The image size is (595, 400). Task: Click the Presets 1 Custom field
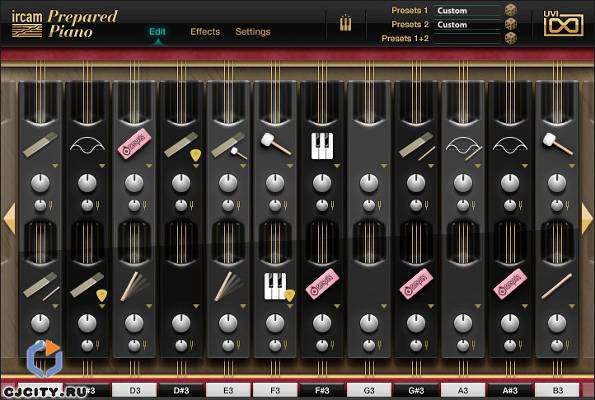(468, 11)
